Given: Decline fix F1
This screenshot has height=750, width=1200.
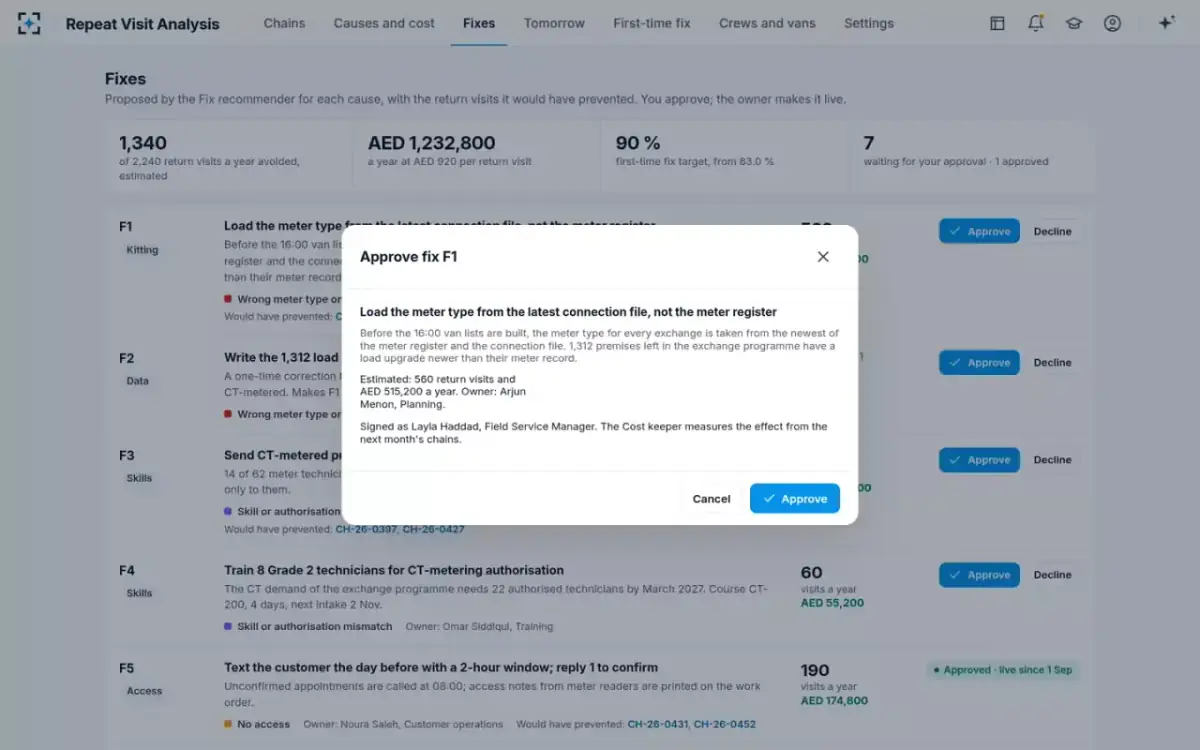Looking at the screenshot, I should (1052, 231).
